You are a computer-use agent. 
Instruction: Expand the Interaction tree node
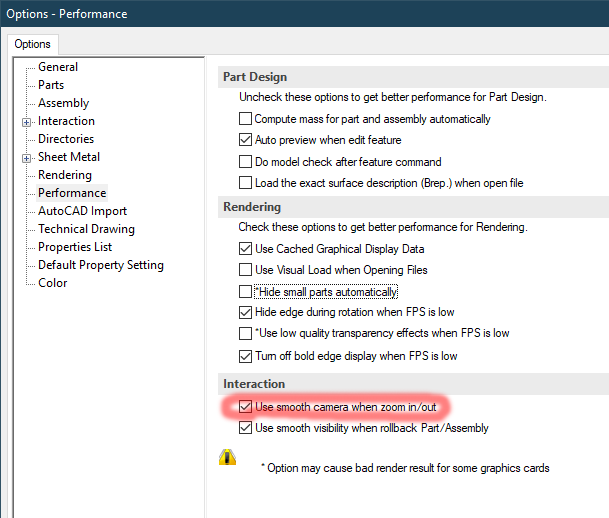click(x=26, y=121)
